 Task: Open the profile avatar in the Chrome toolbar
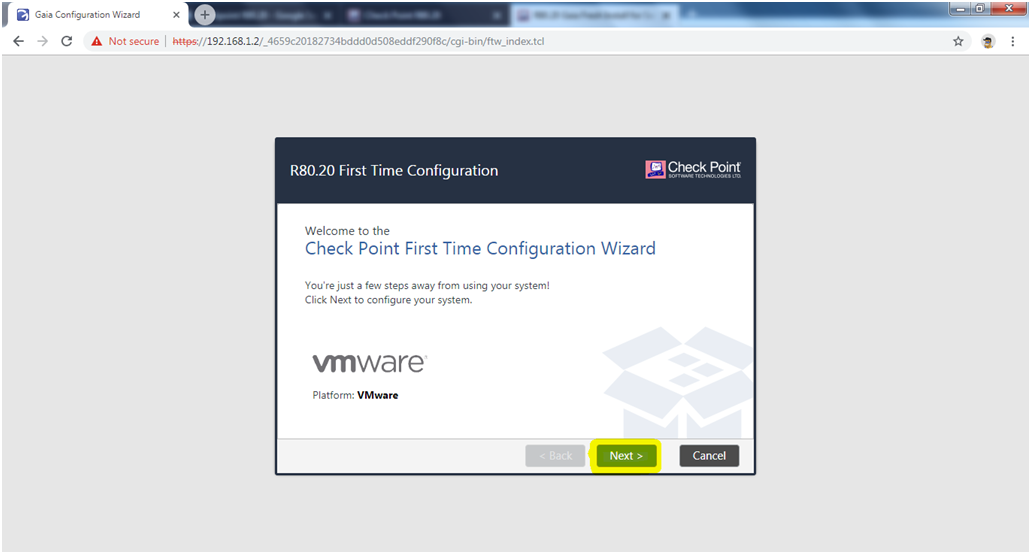coord(988,41)
